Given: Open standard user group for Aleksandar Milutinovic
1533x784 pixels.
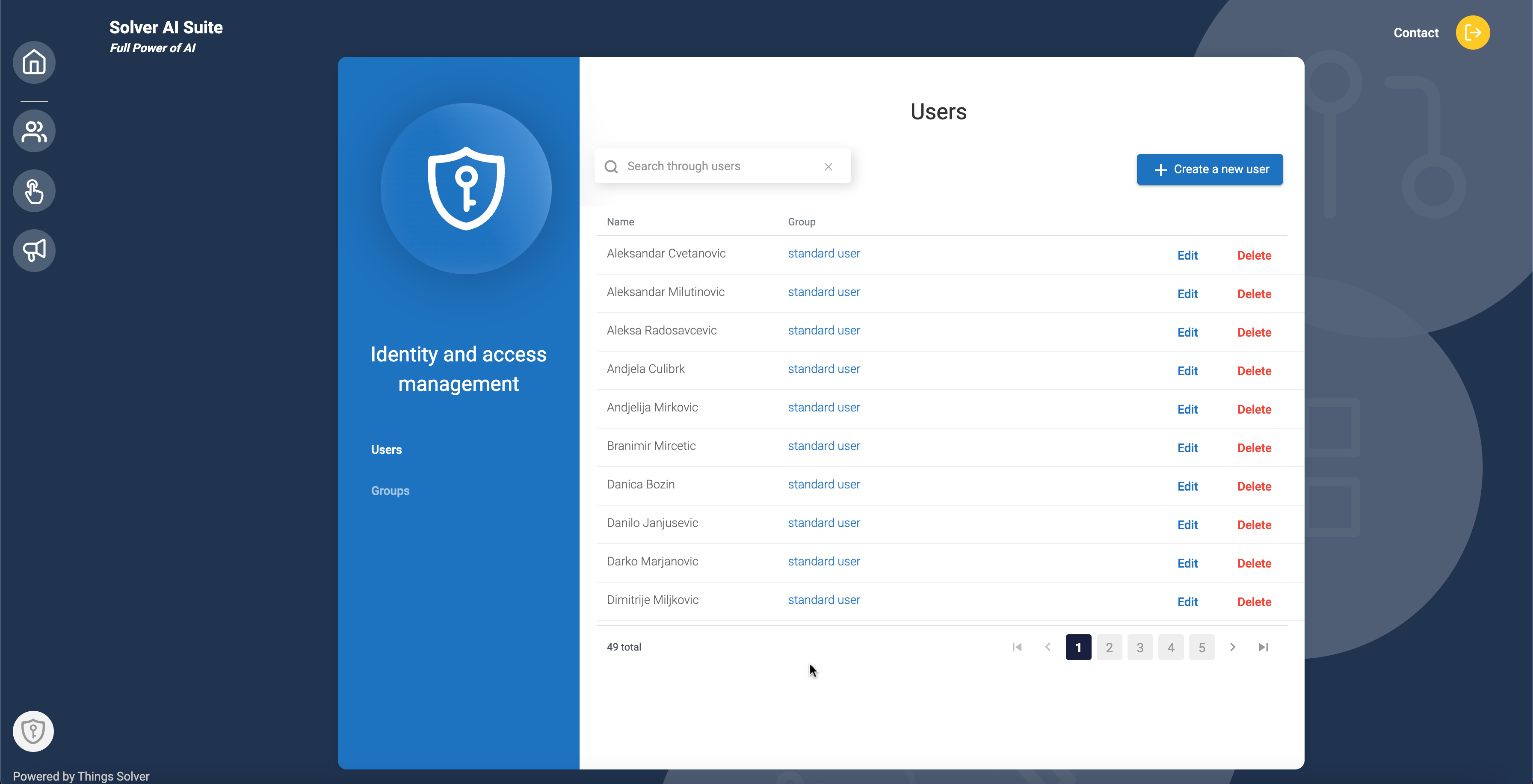Looking at the screenshot, I should [x=824, y=292].
